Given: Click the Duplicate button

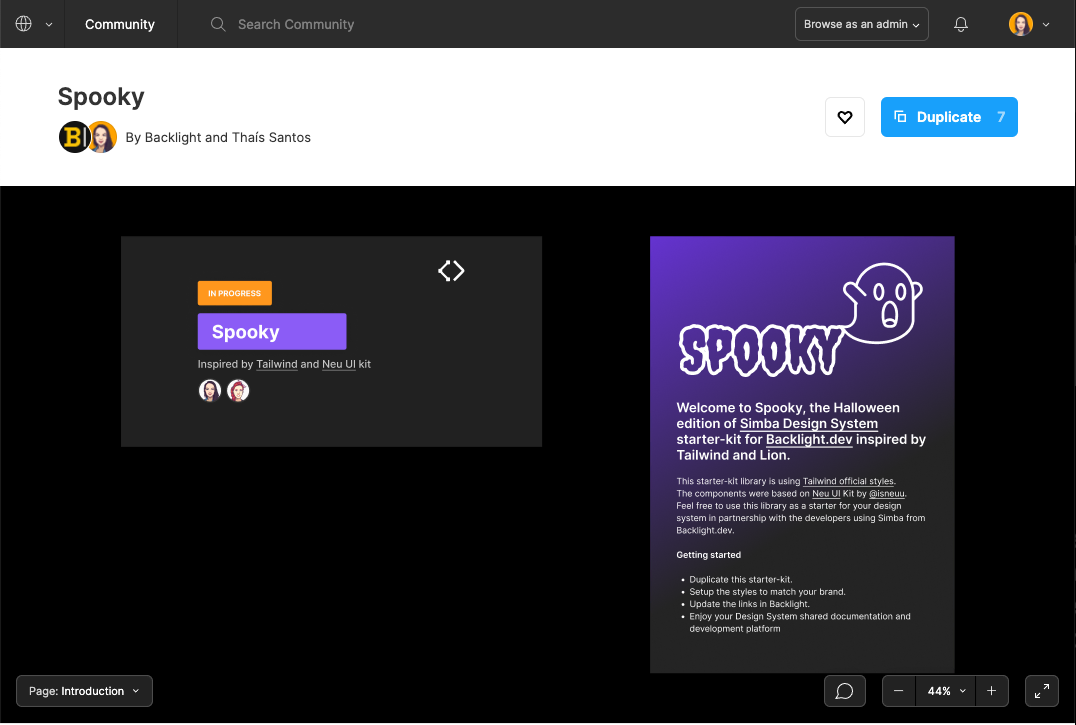Looking at the screenshot, I should 948,117.
